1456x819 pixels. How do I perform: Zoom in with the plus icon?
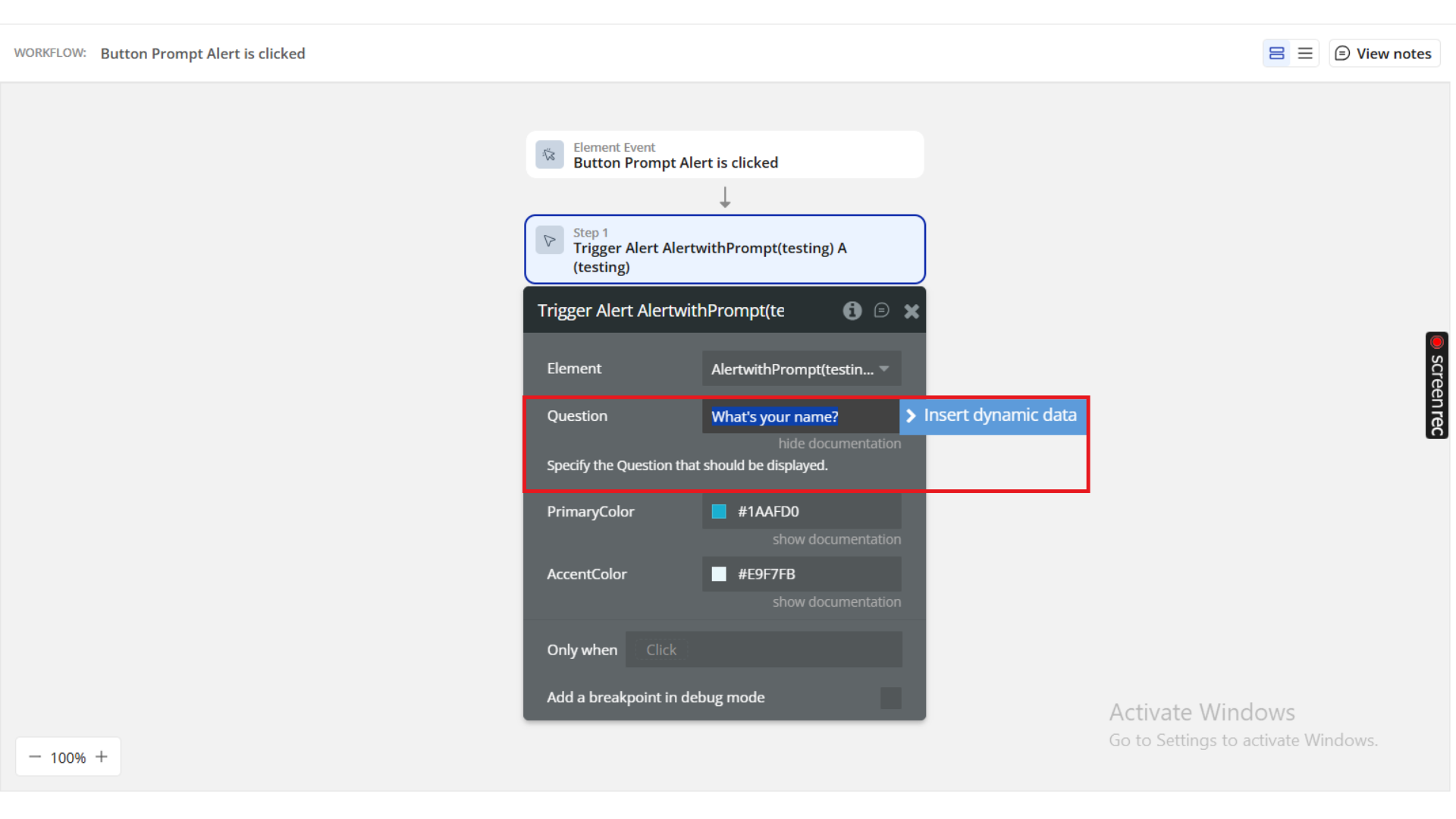coord(102,757)
